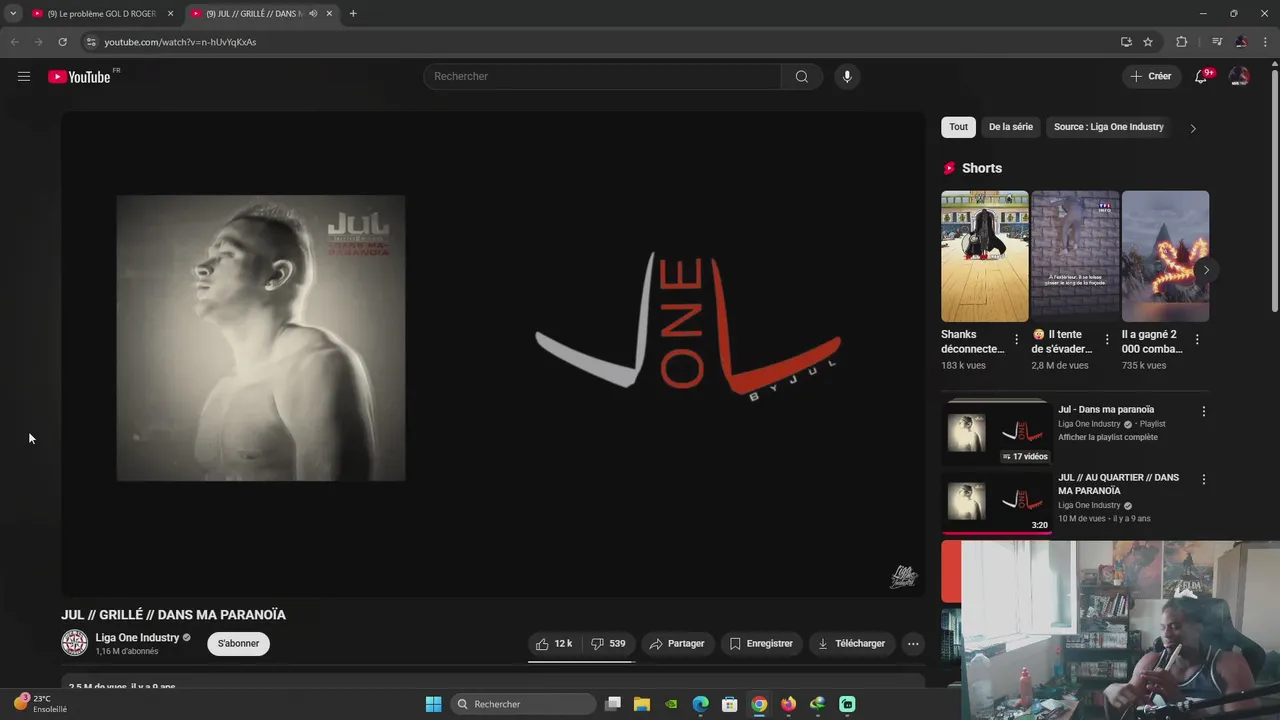Reload the page in Chrome
Viewport: 1280px width, 720px height.
coord(62,42)
